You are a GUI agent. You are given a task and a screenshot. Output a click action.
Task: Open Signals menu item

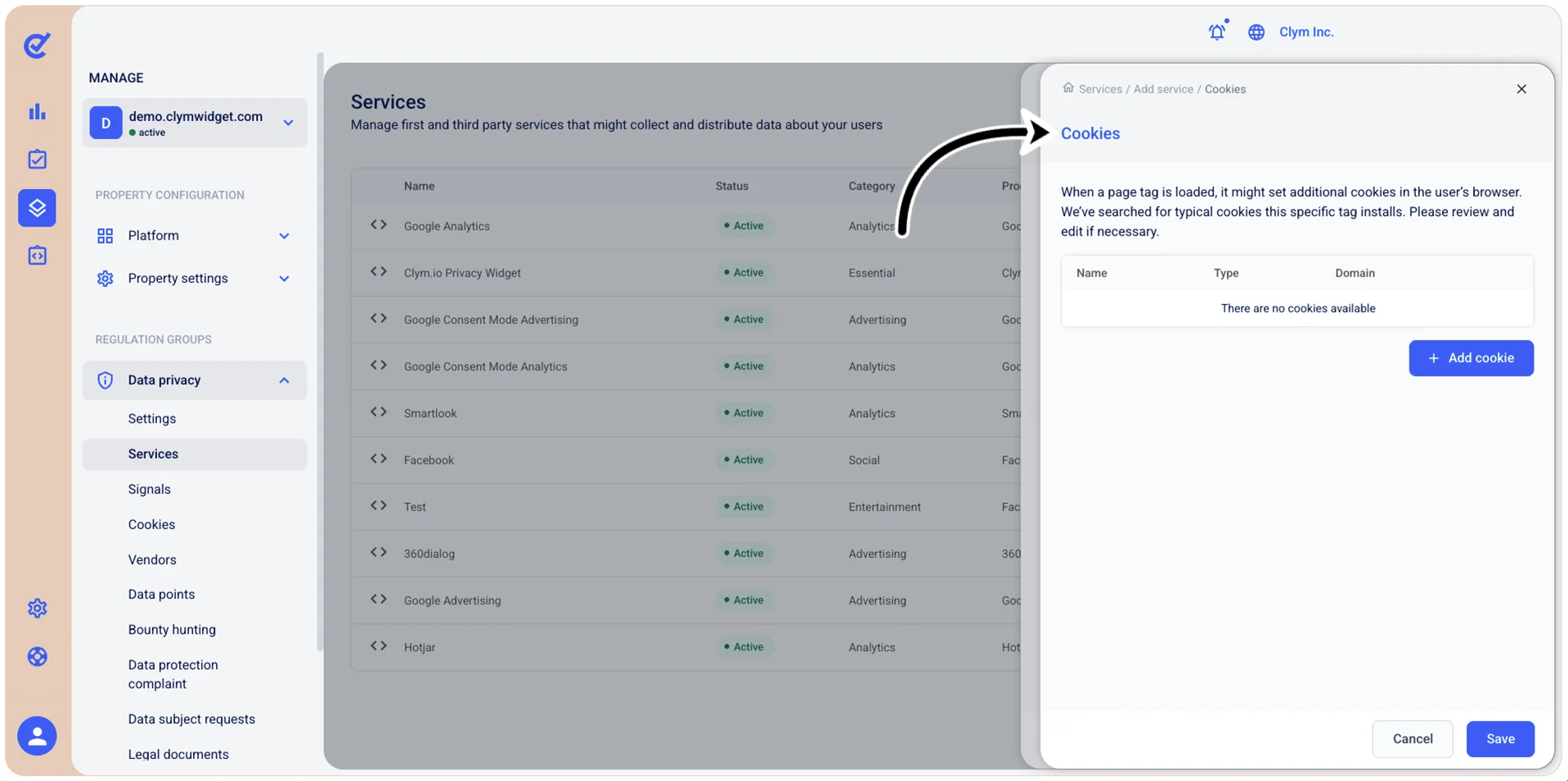point(150,489)
